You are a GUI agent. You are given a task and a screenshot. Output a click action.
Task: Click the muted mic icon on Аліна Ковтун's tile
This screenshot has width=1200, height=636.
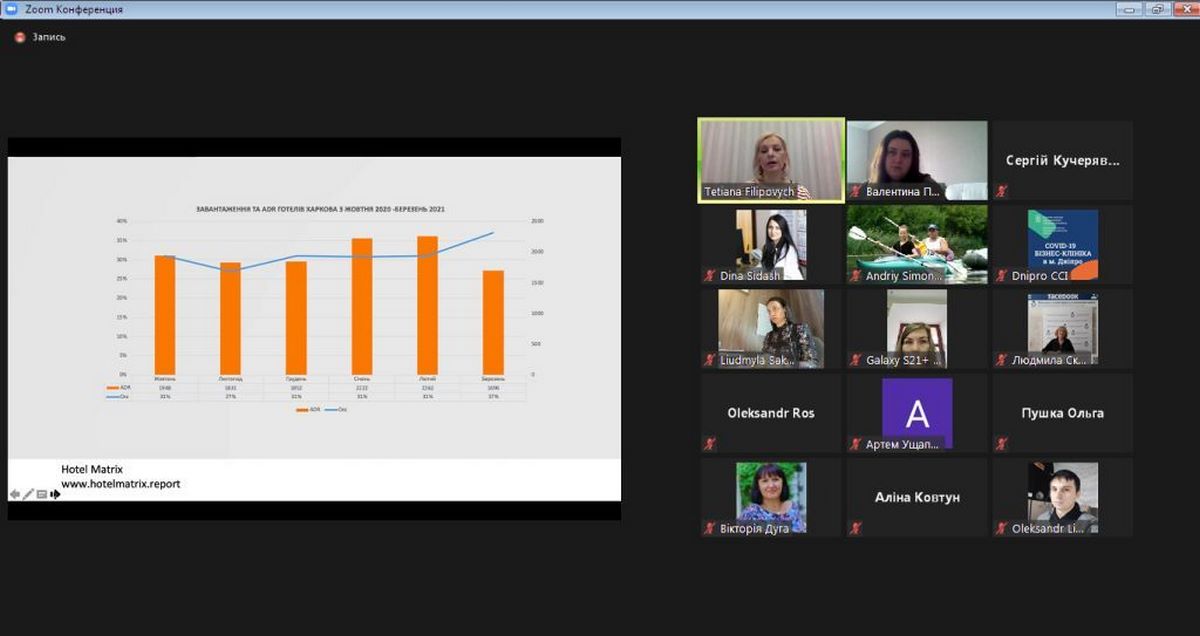856,528
